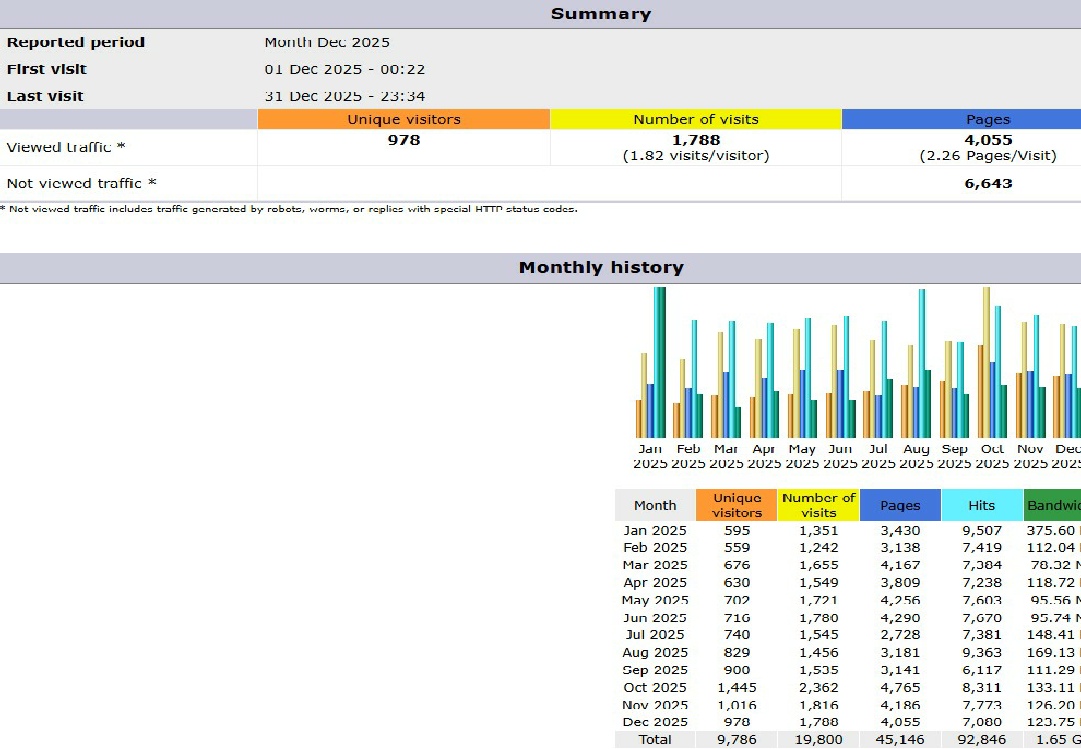Click the Viewed traffic row label
Screen dimensions: 1081x749
click(x=66, y=147)
